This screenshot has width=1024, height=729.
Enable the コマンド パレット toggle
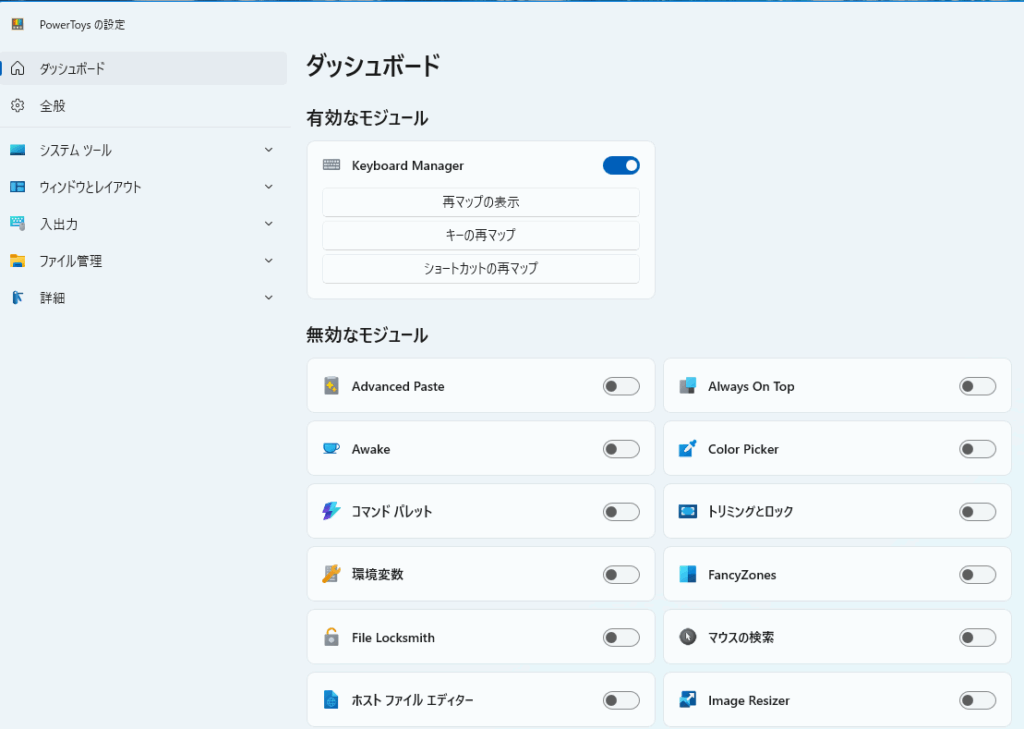pyautogui.click(x=621, y=511)
